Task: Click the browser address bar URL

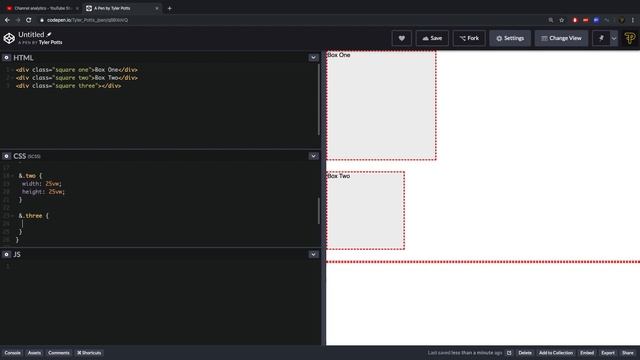Action: (x=87, y=20)
